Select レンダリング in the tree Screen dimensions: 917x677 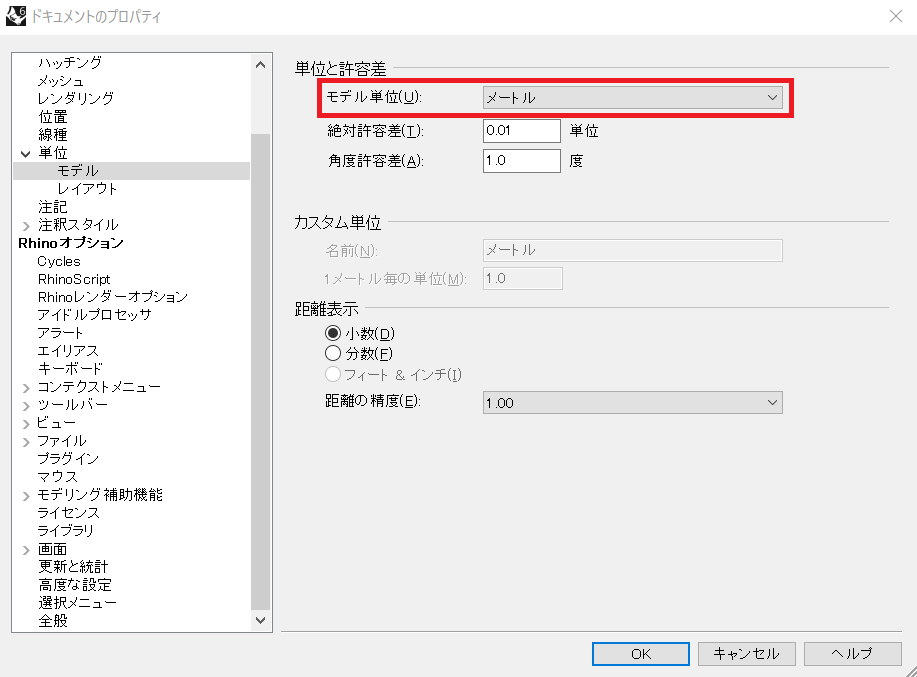click(x=75, y=98)
